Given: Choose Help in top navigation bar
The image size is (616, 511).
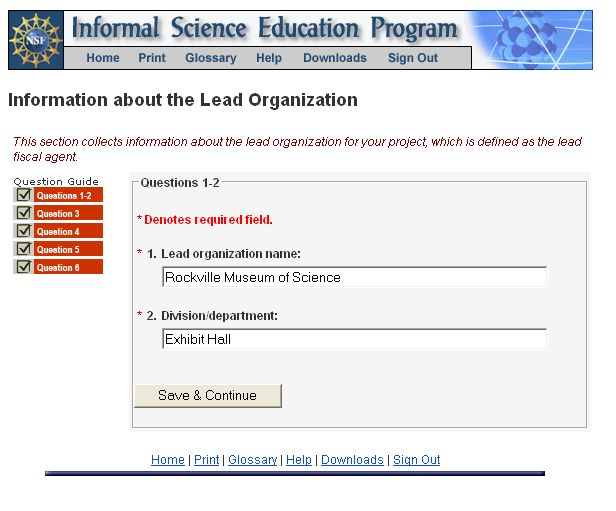Looking at the screenshot, I should (269, 58).
